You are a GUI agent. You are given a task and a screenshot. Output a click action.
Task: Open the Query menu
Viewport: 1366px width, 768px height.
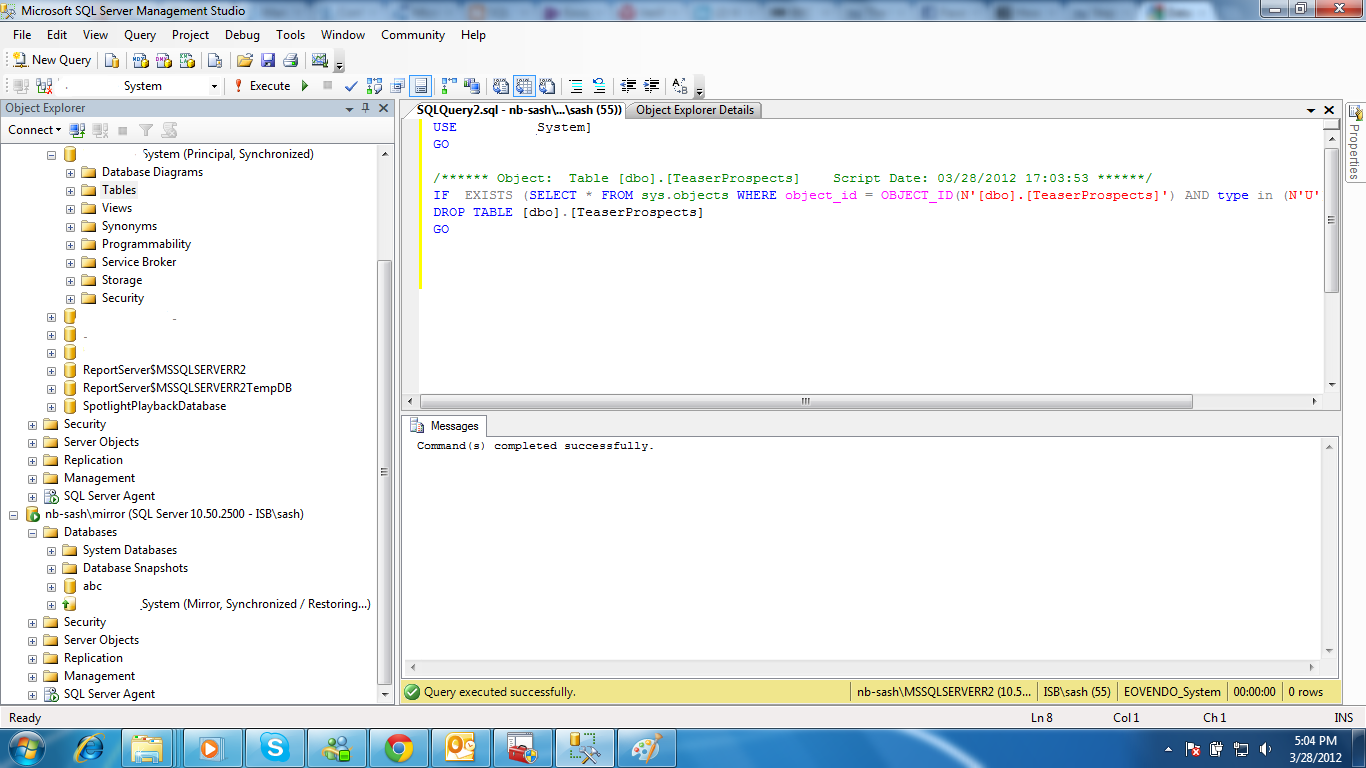click(x=139, y=34)
